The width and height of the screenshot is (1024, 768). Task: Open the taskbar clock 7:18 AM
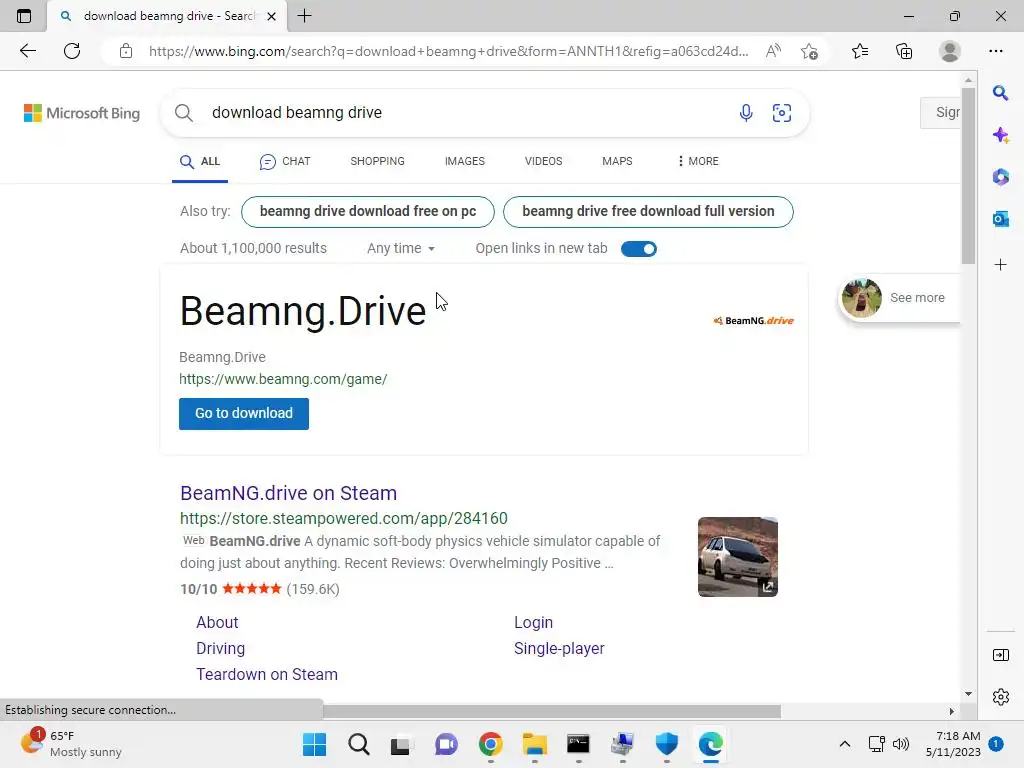pos(953,744)
